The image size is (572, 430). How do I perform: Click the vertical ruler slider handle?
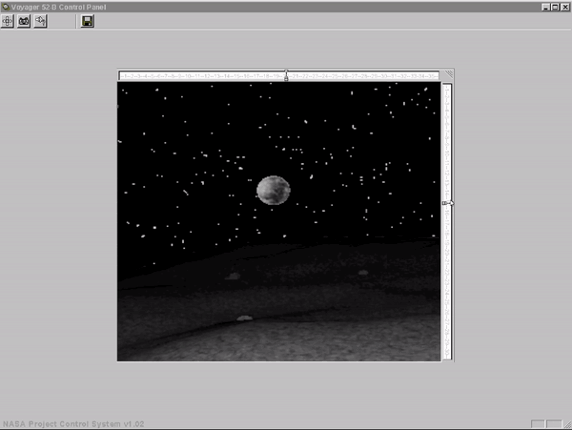click(448, 203)
